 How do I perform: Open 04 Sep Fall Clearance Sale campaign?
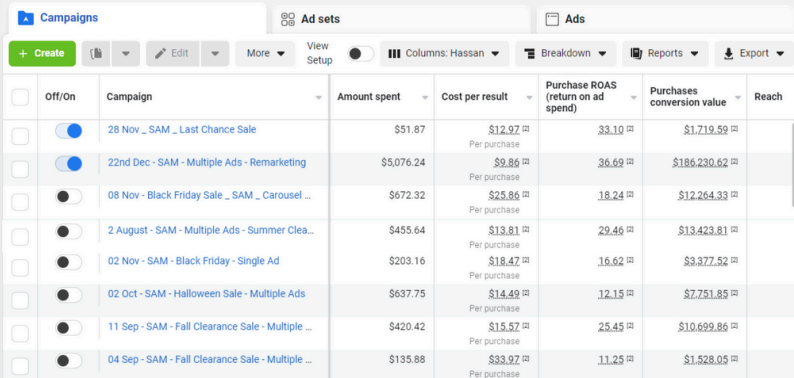coord(210,359)
